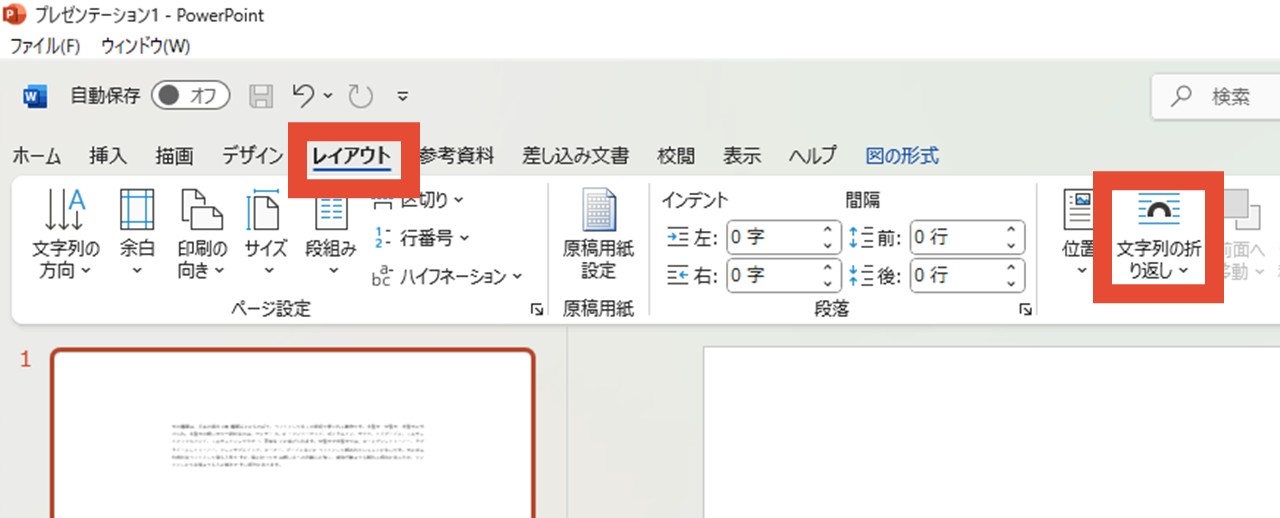
Task: Click the Save floppy disk icon
Action: pos(261,96)
